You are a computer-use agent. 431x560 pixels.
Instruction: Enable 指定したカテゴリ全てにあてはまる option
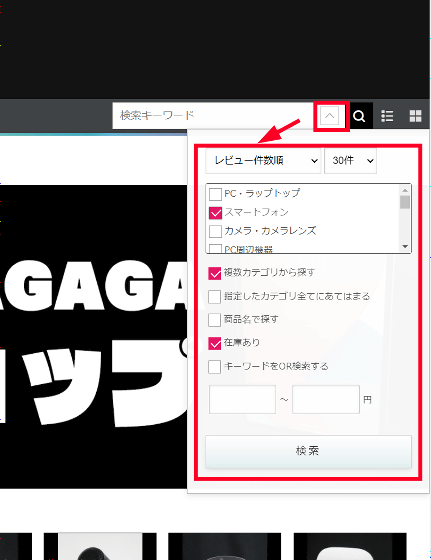point(215,296)
